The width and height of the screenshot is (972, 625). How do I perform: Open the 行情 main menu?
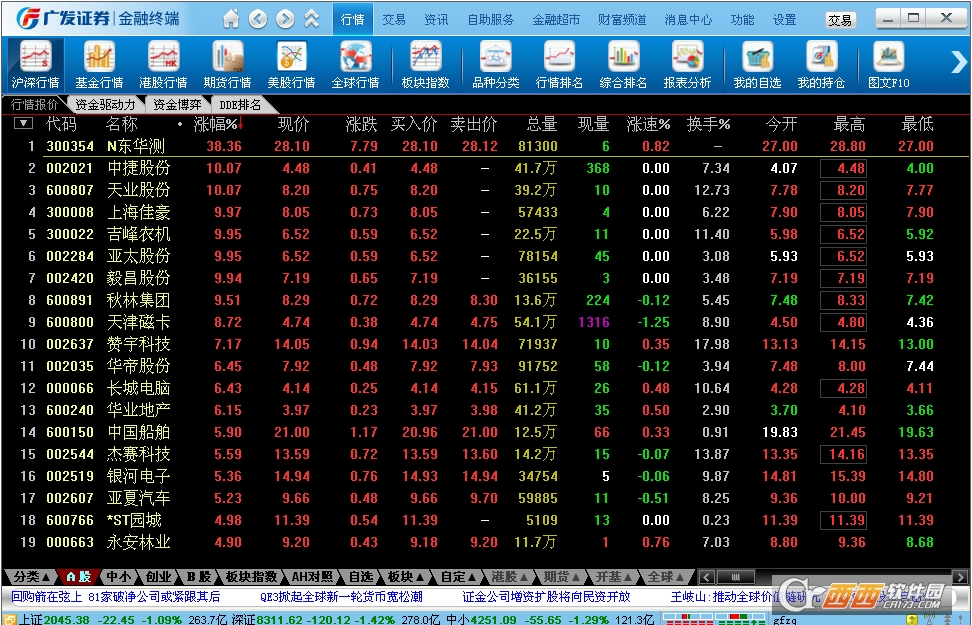click(353, 19)
